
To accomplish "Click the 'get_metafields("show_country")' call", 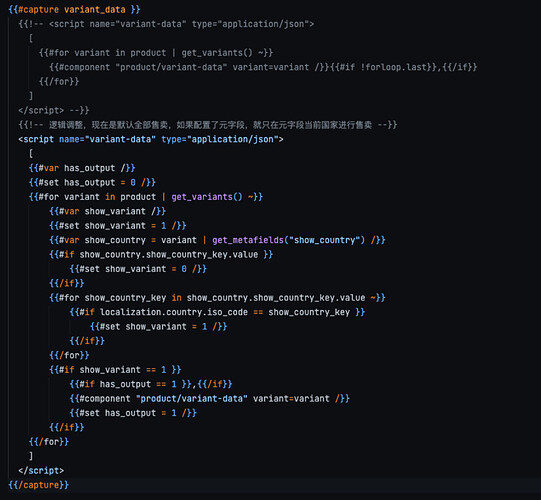I will (288, 240).
